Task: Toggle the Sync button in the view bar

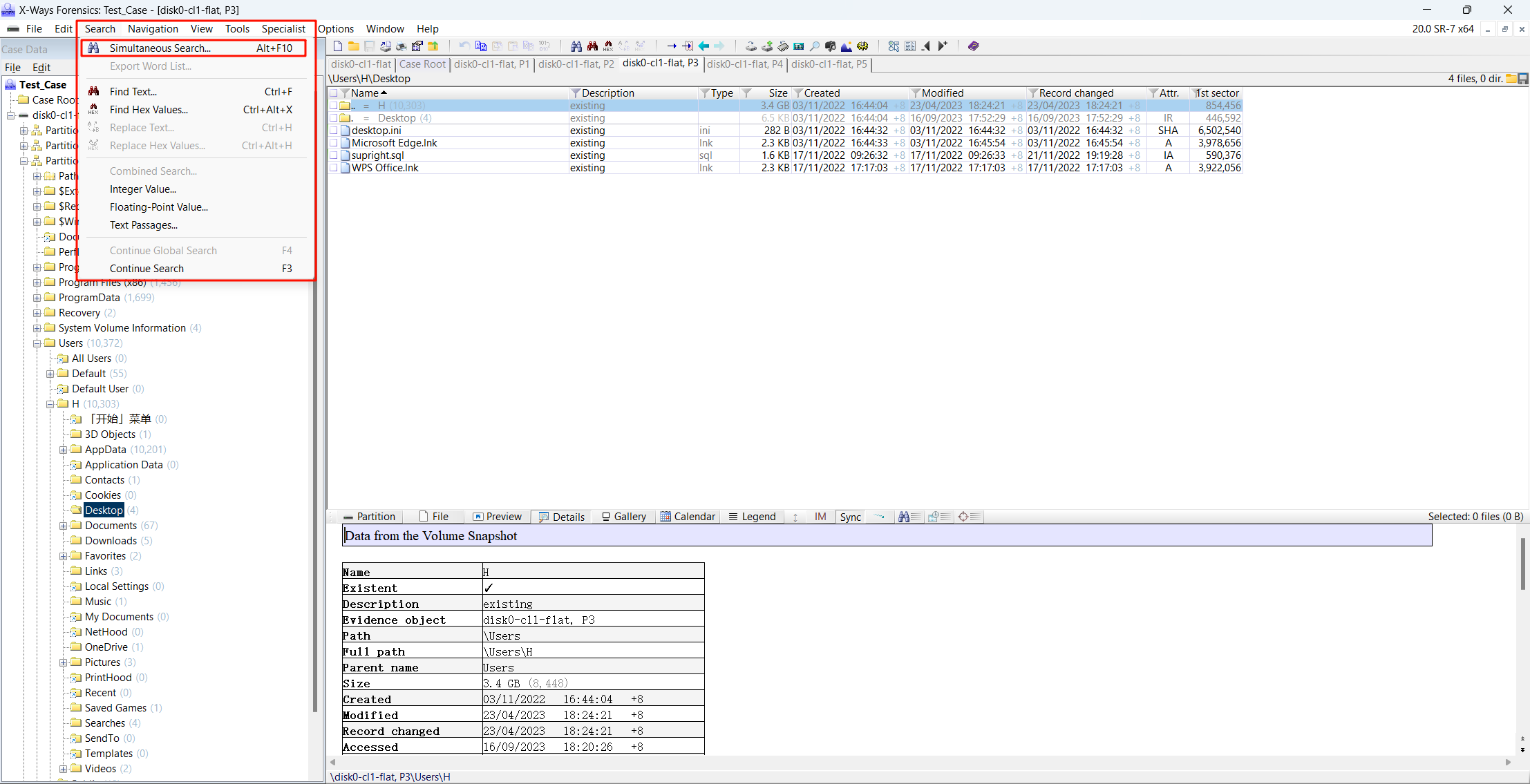Action: click(x=851, y=517)
